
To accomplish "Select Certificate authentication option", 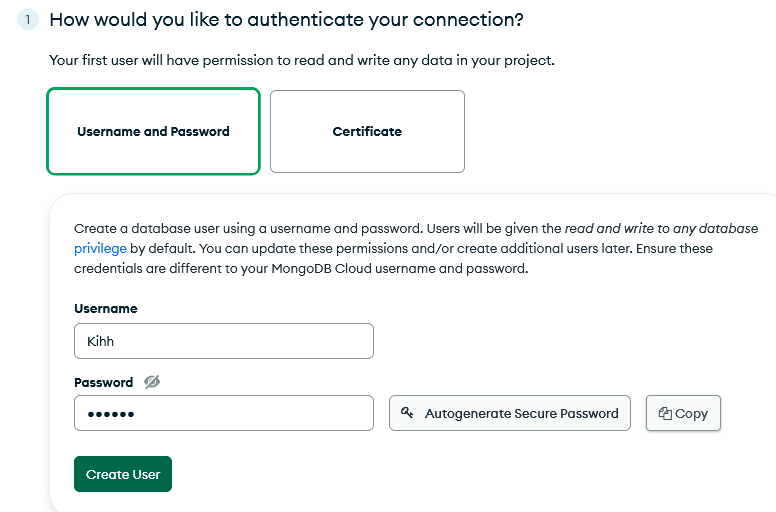I will pyautogui.click(x=367, y=131).
